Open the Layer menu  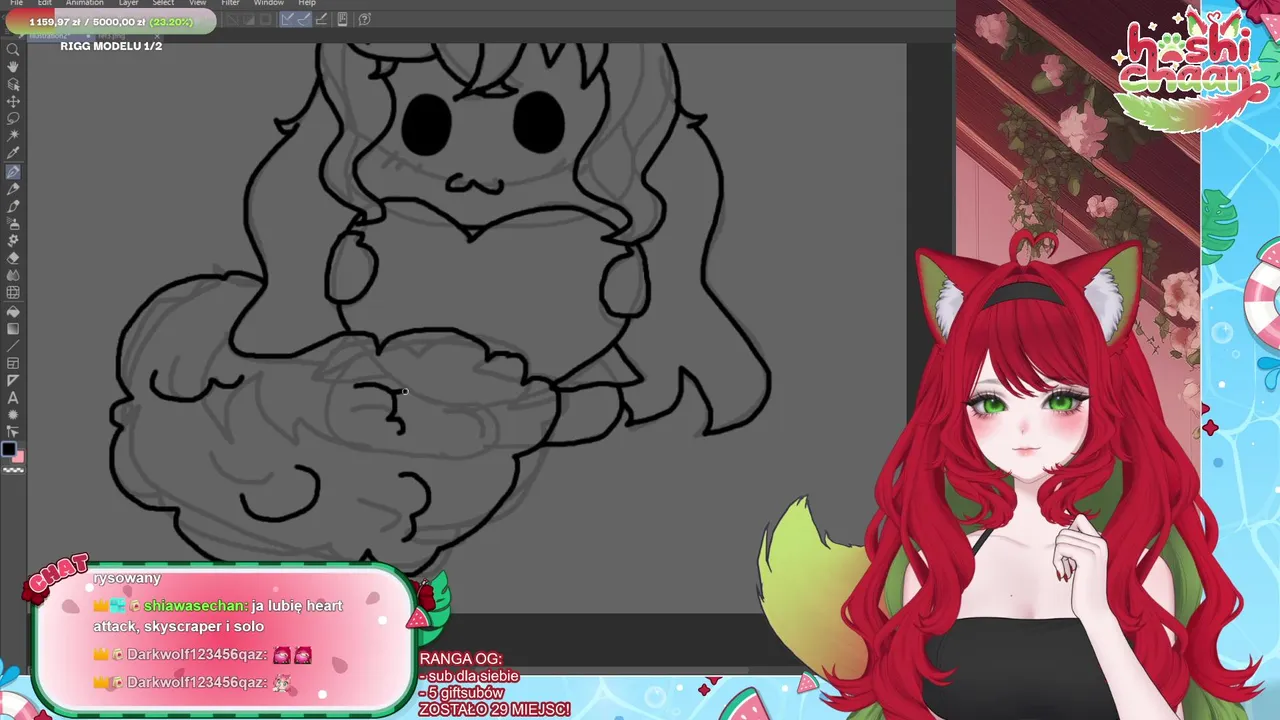click(x=128, y=3)
